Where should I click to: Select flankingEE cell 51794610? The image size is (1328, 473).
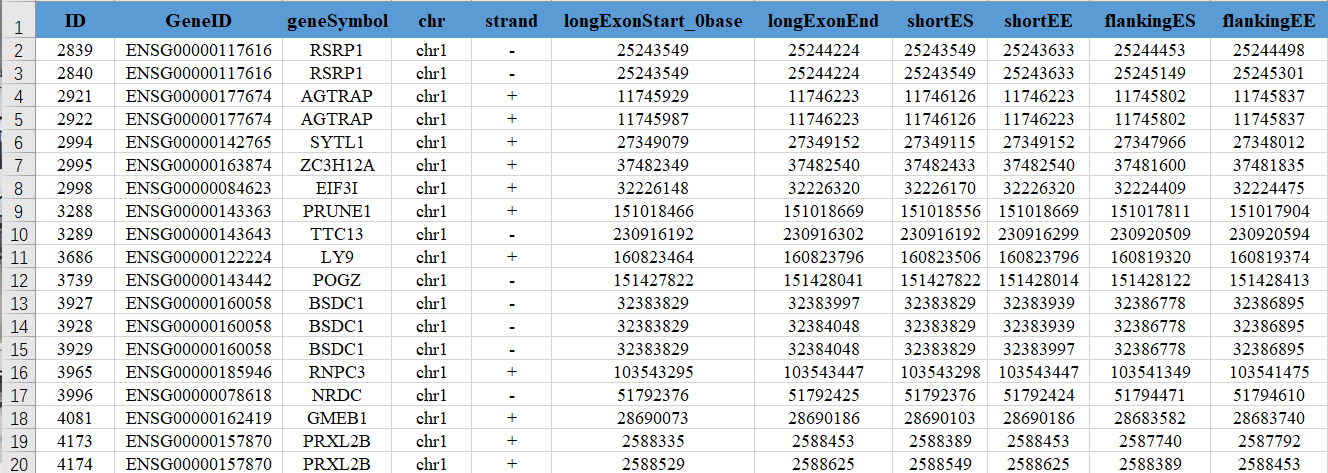click(1268, 395)
